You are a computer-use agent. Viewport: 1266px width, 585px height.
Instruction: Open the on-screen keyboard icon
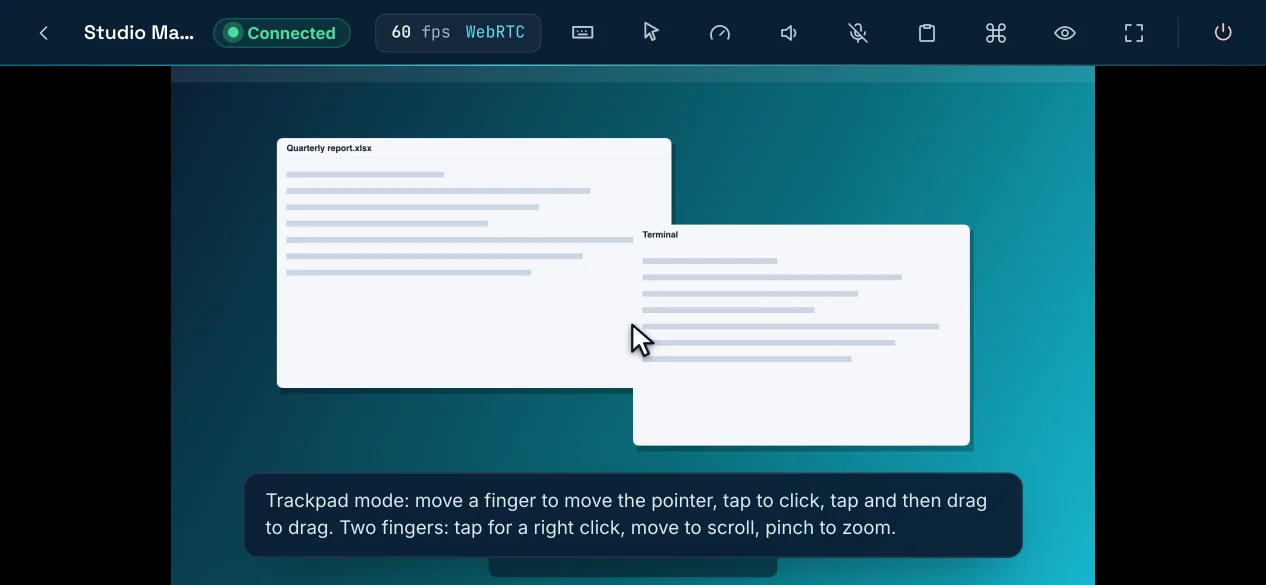click(x=583, y=33)
